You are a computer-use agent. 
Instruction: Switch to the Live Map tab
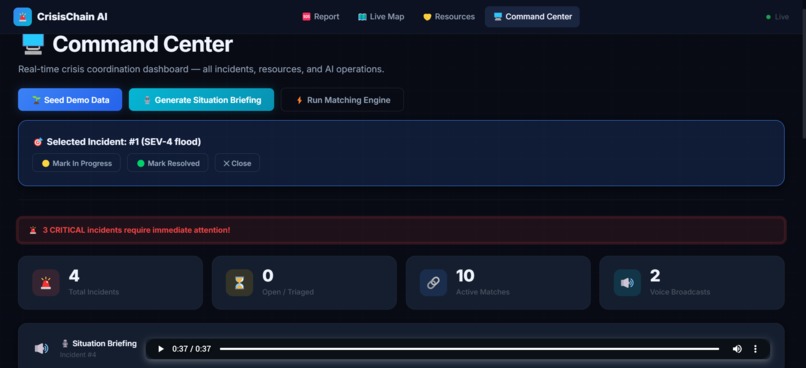click(x=381, y=16)
